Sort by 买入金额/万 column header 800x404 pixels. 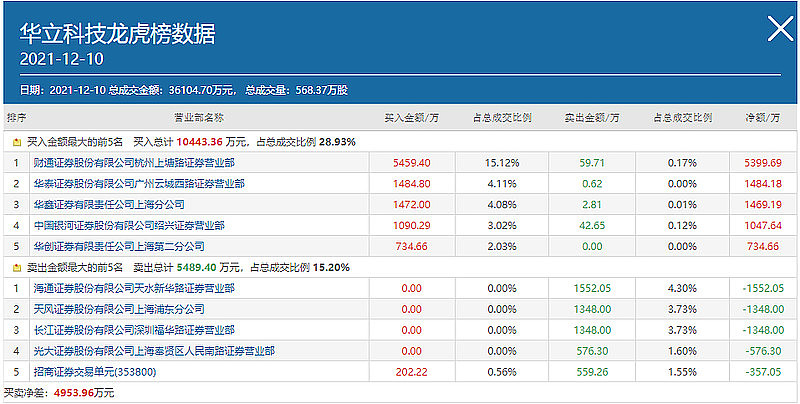(412, 119)
